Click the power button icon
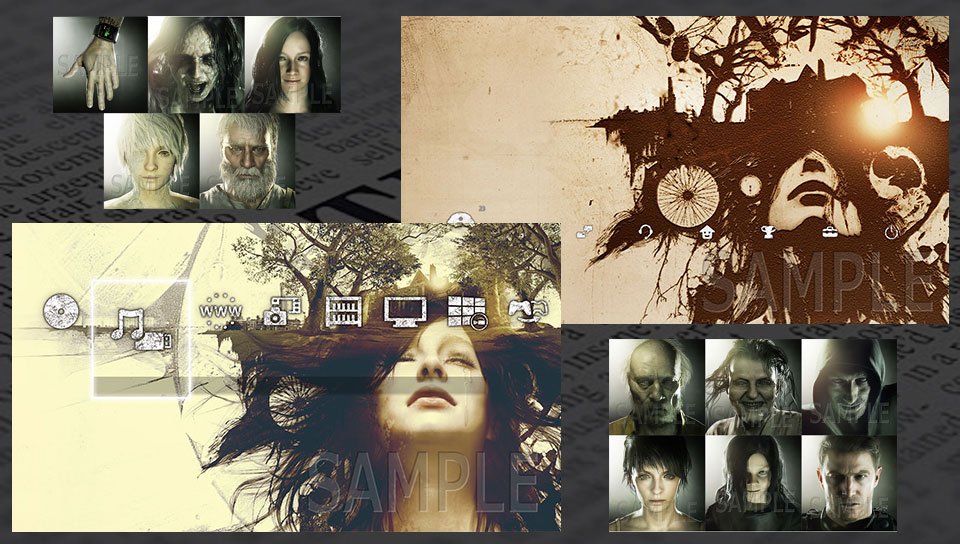The width and height of the screenshot is (960, 544). pos(891,232)
